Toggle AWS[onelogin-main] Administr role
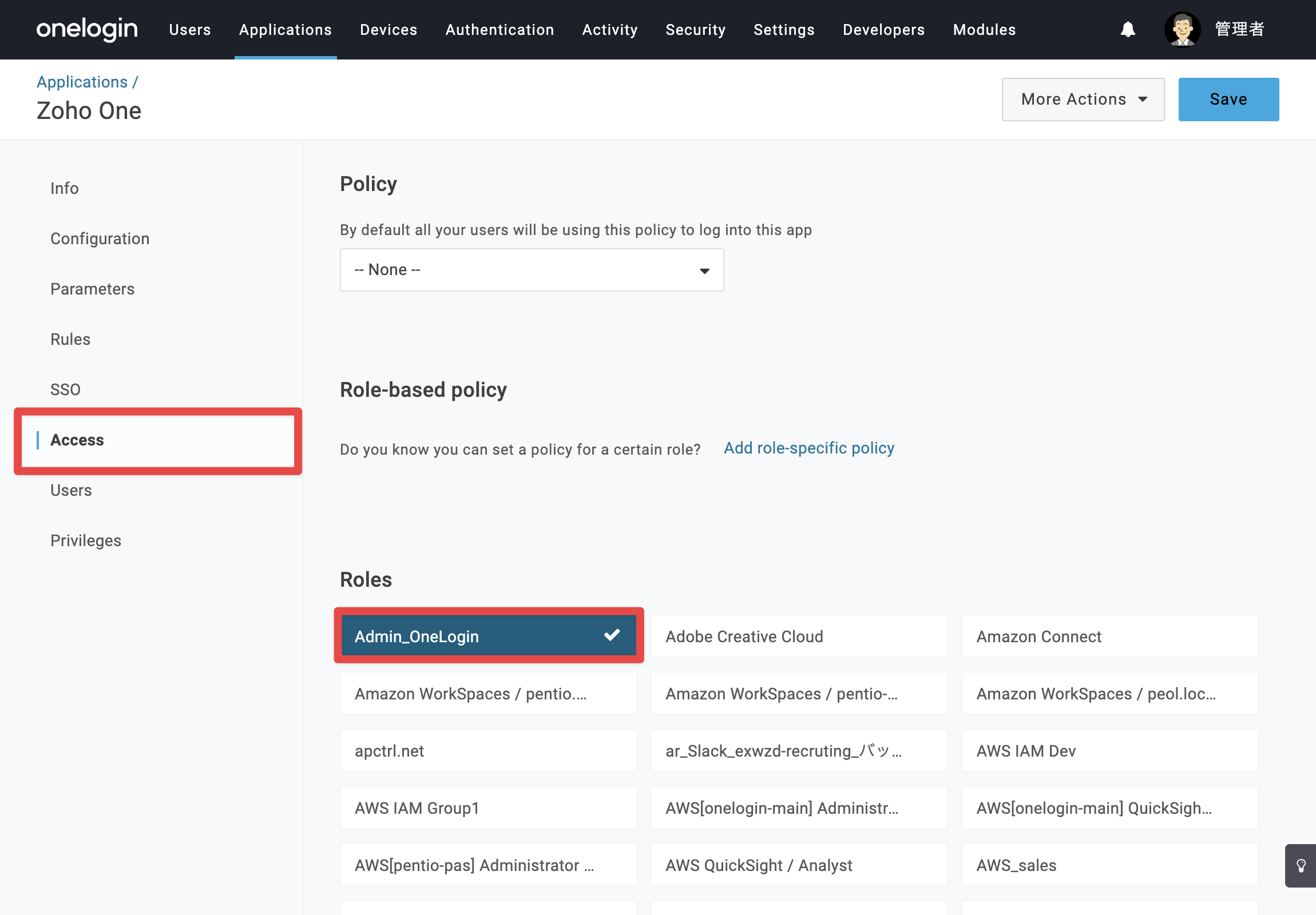Screen dimensions: 1316x915 tap(799, 808)
